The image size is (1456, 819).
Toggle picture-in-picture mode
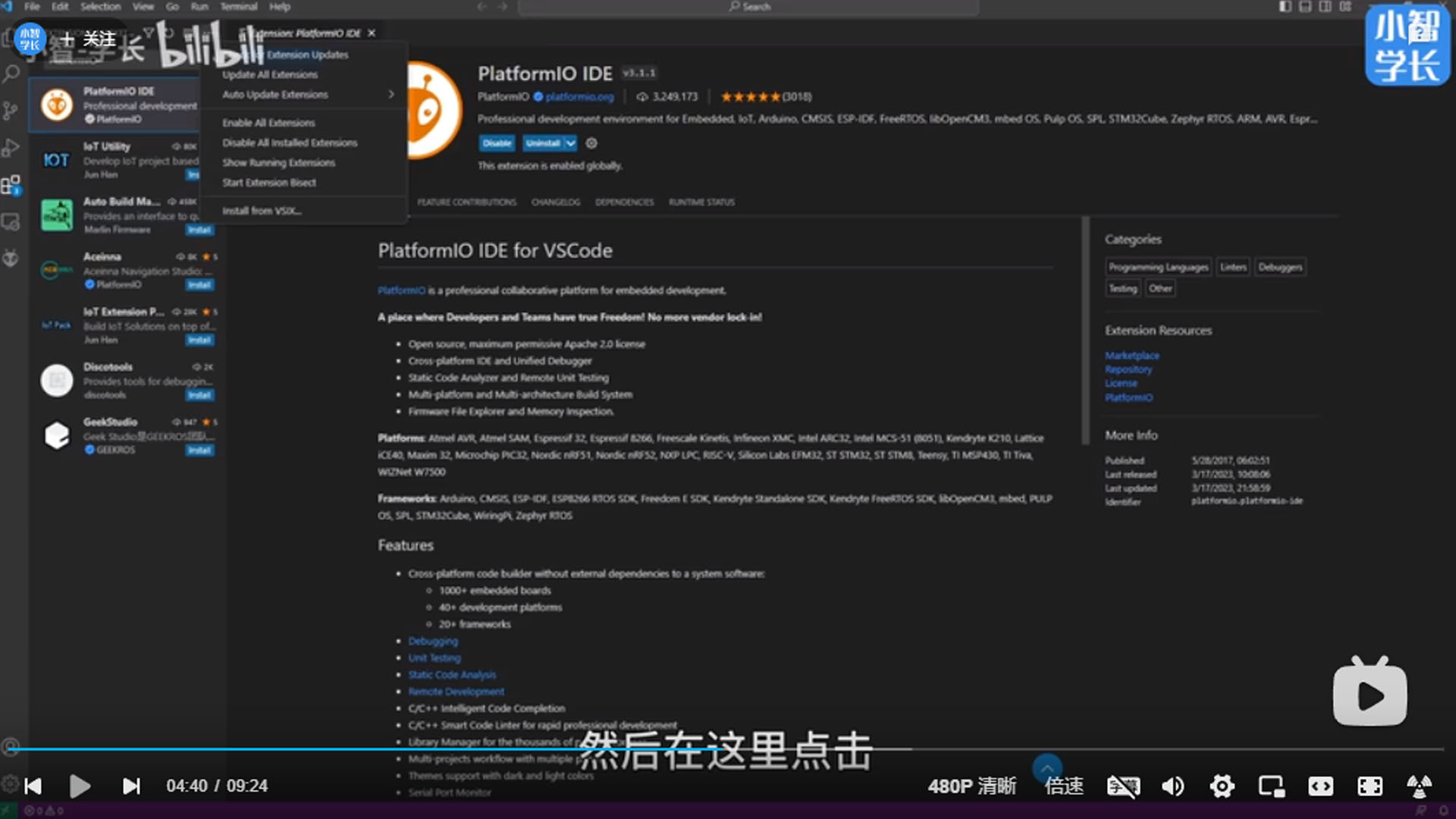pyautogui.click(x=1271, y=786)
